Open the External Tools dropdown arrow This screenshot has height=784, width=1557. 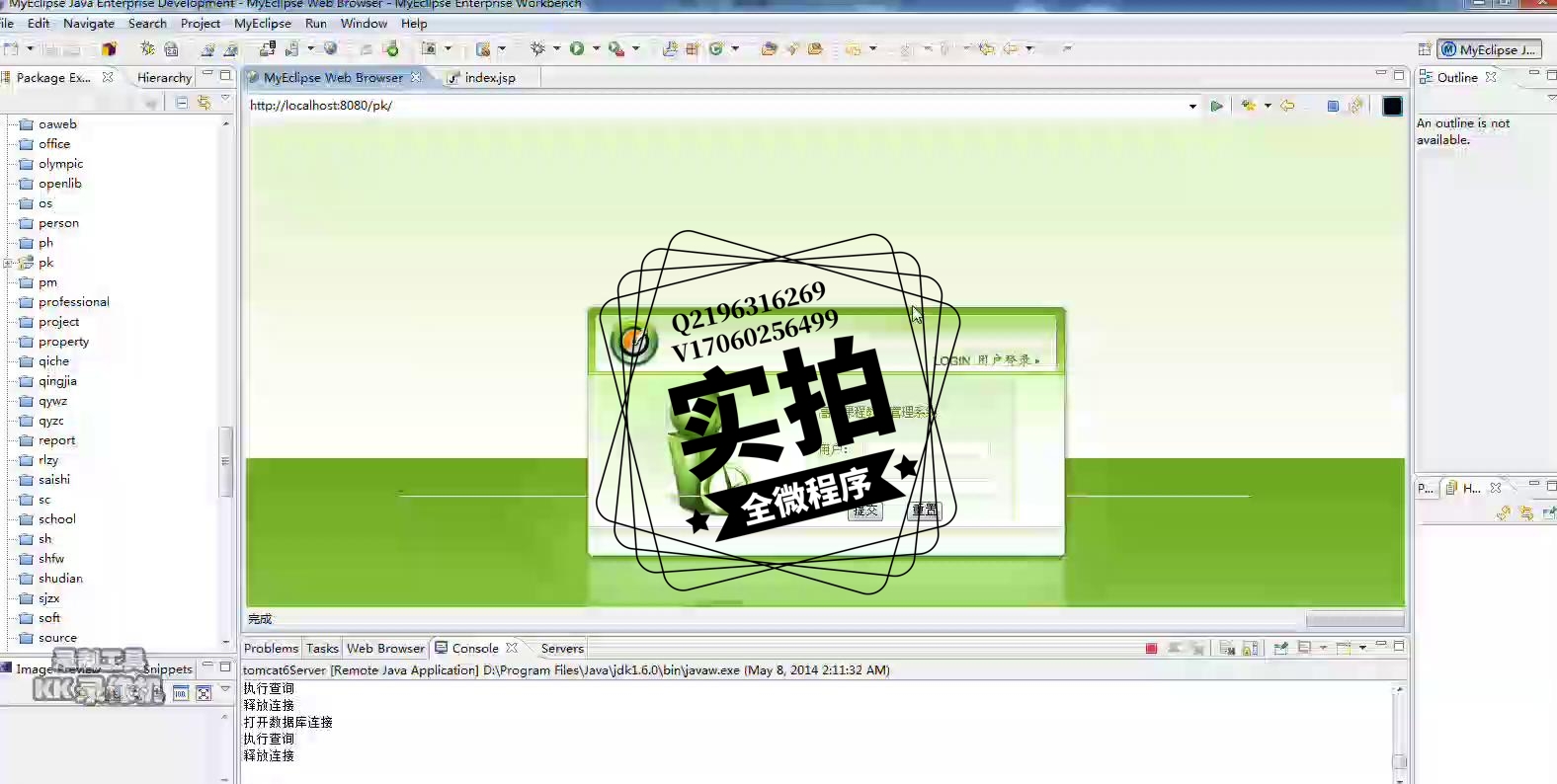tap(635, 48)
